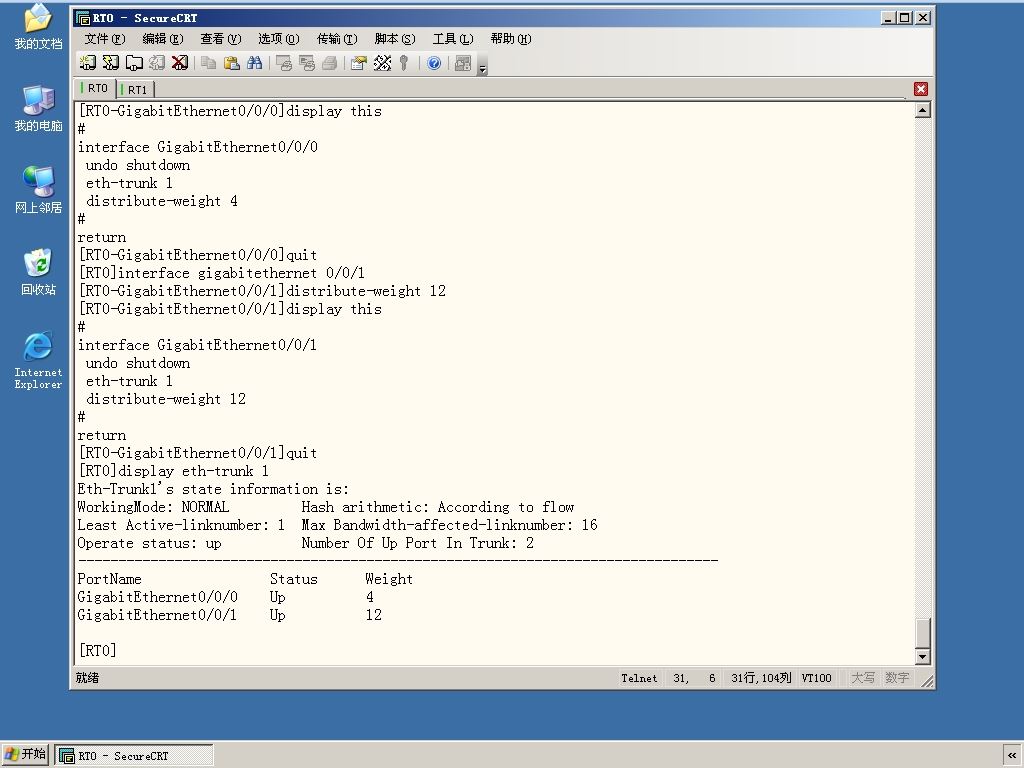This screenshot has width=1024, height=768.
Task: Switch to the RT1 session tab
Action: click(x=136, y=89)
